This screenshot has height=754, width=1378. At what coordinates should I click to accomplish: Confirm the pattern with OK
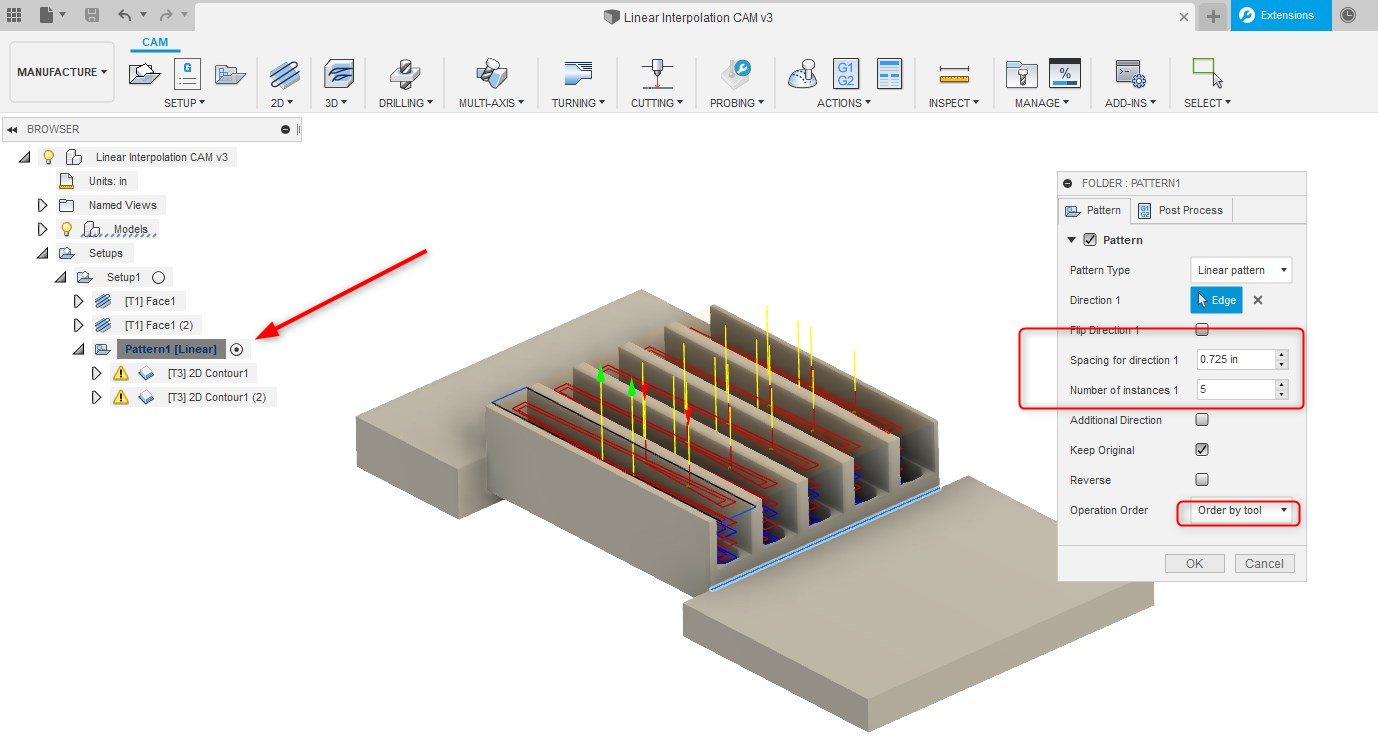click(x=1195, y=563)
